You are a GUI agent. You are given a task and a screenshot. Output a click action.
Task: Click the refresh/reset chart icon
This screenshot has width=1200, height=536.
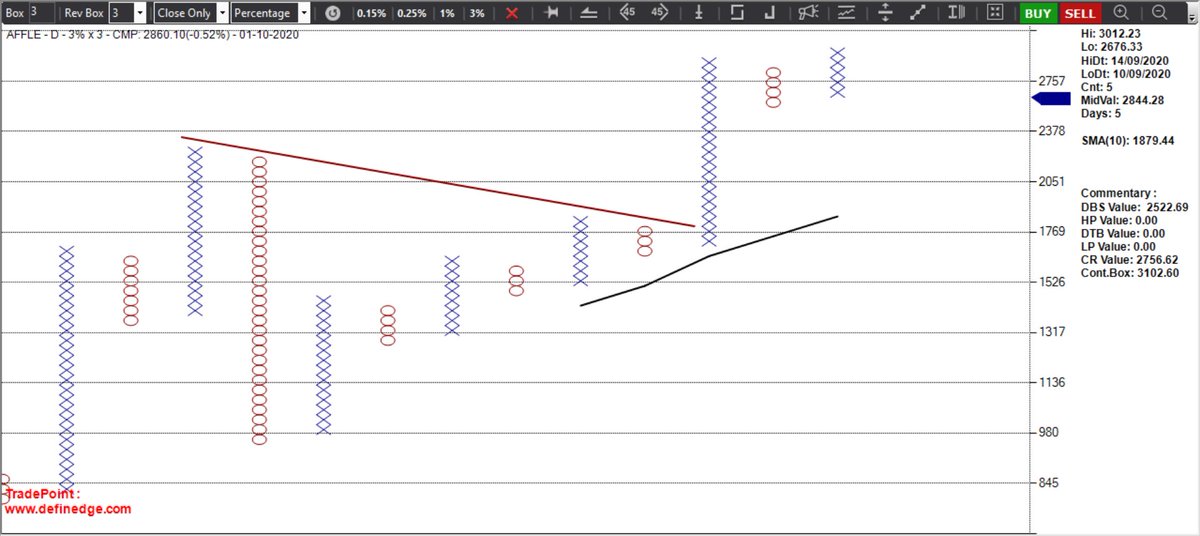333,13
